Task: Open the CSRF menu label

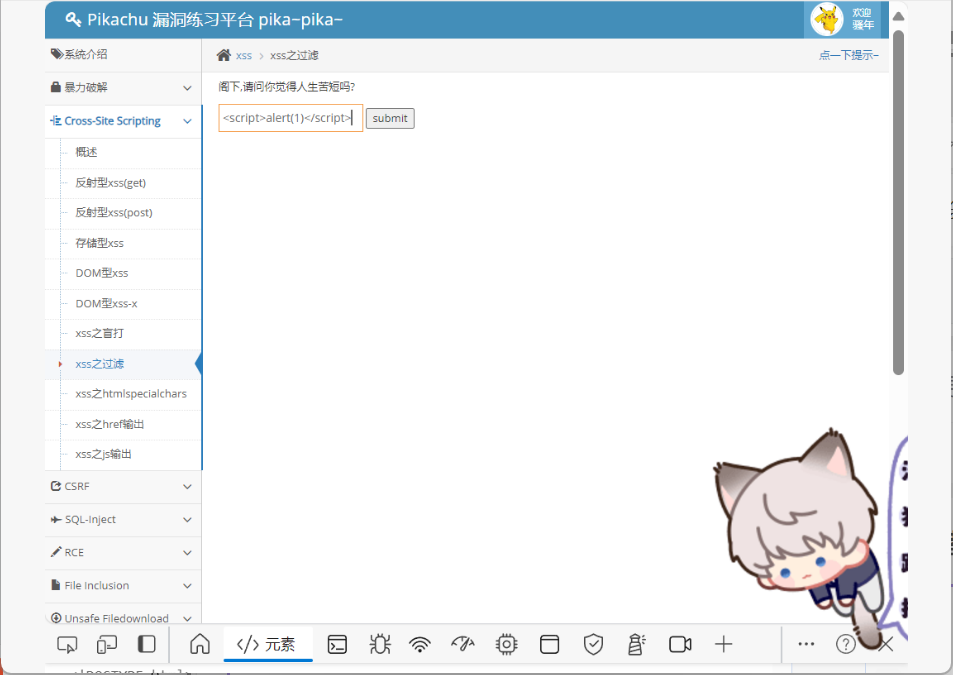Action: click(x=77, y=487)
